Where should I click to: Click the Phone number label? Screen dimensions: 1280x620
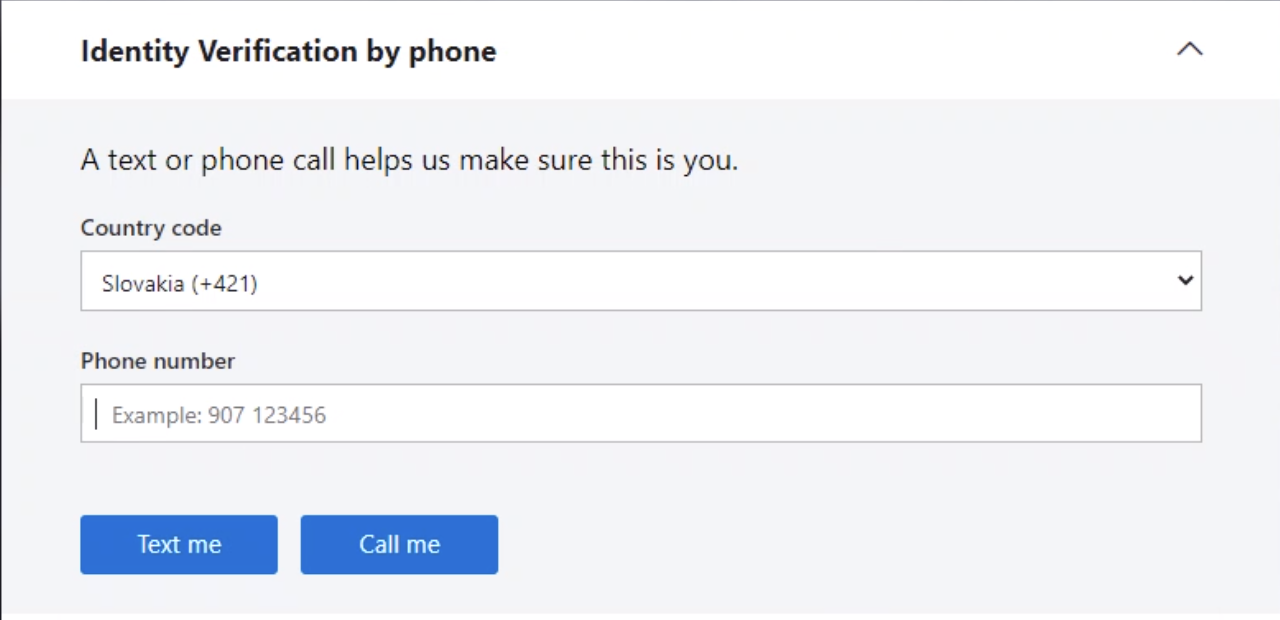click(x=158, y=361)
